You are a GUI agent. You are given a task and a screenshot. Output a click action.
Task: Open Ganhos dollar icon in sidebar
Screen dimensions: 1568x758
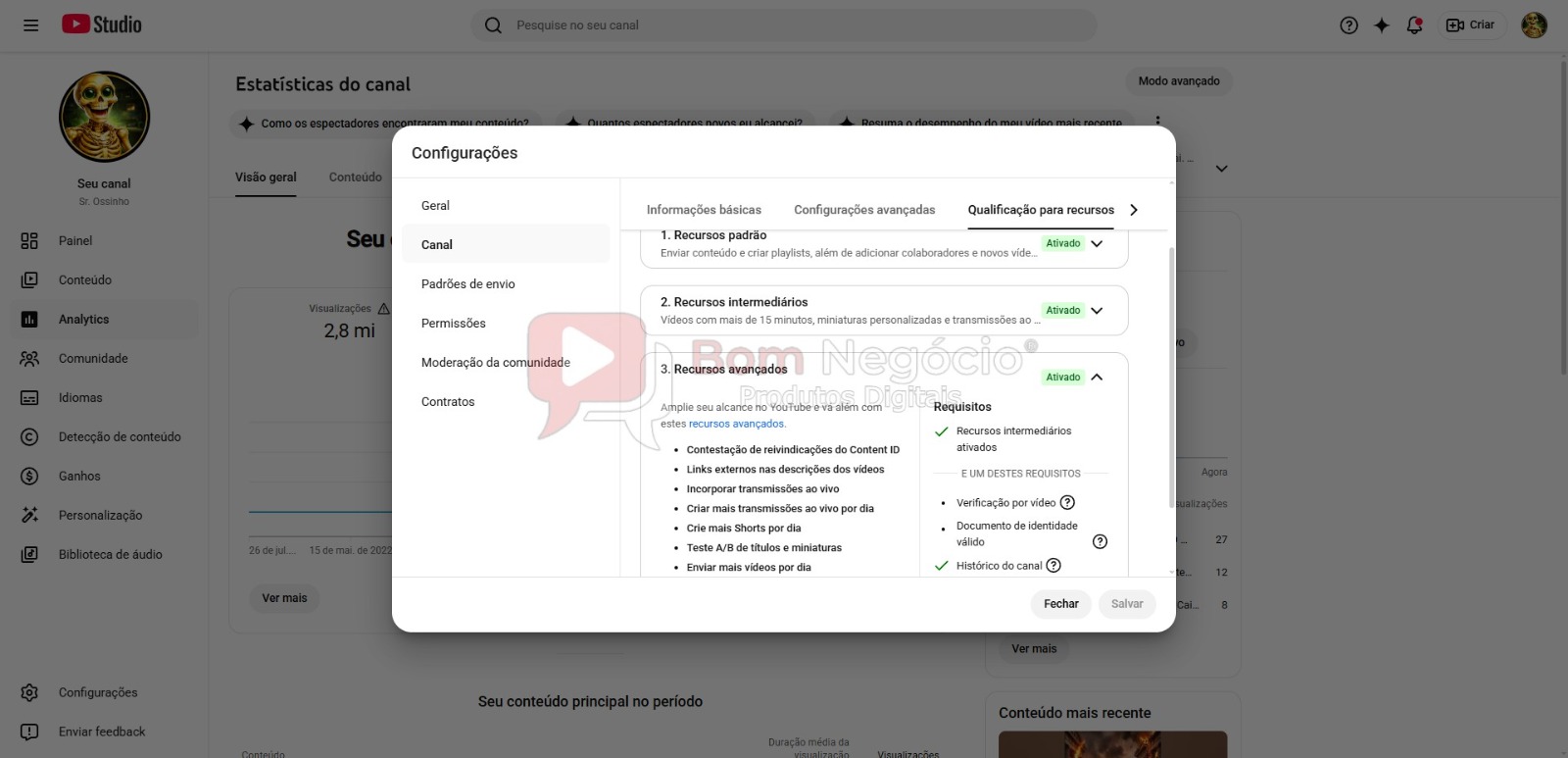29,477
